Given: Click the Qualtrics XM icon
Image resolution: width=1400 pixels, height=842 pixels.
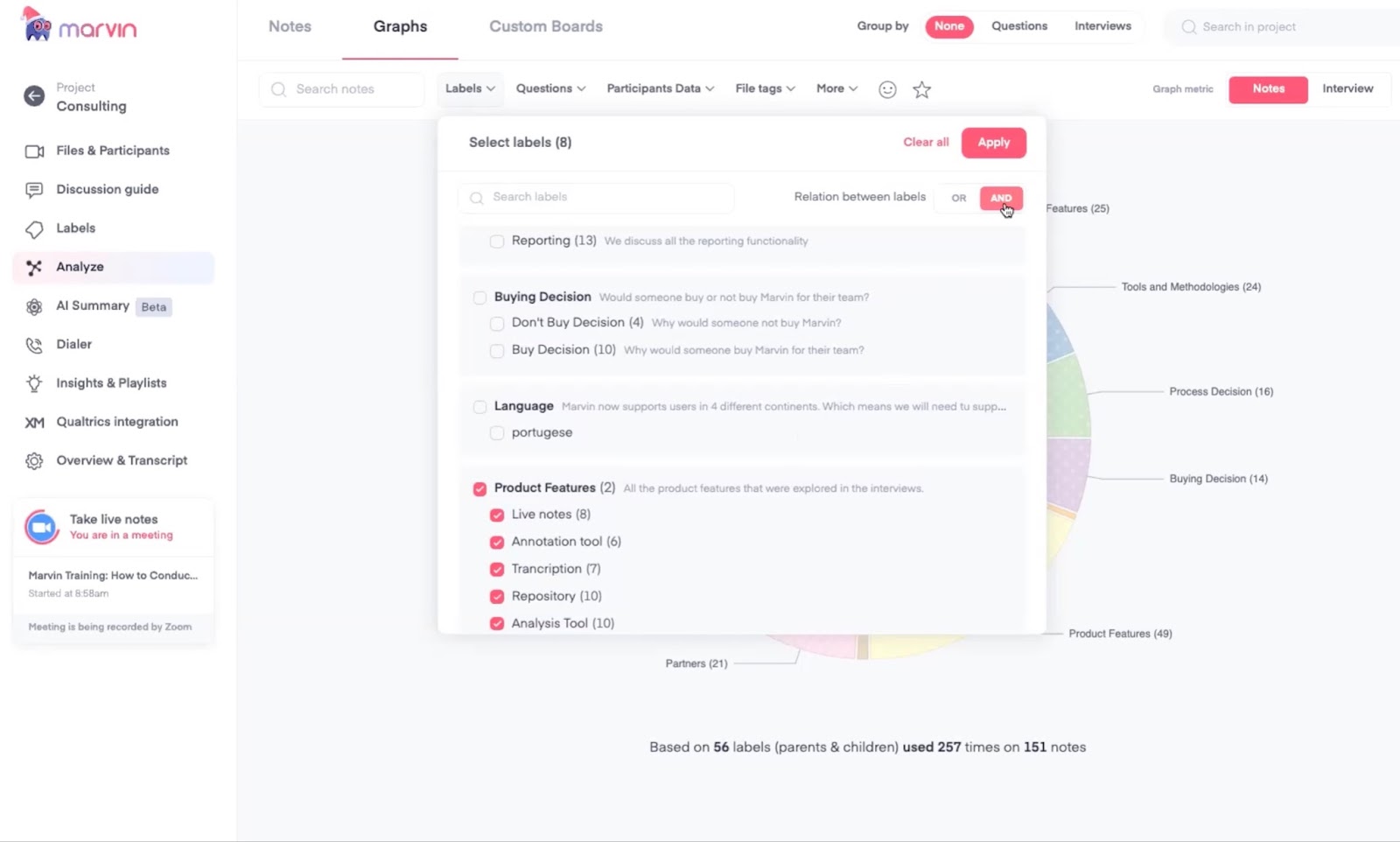Looking at the screenshot, I should (34, 423).
